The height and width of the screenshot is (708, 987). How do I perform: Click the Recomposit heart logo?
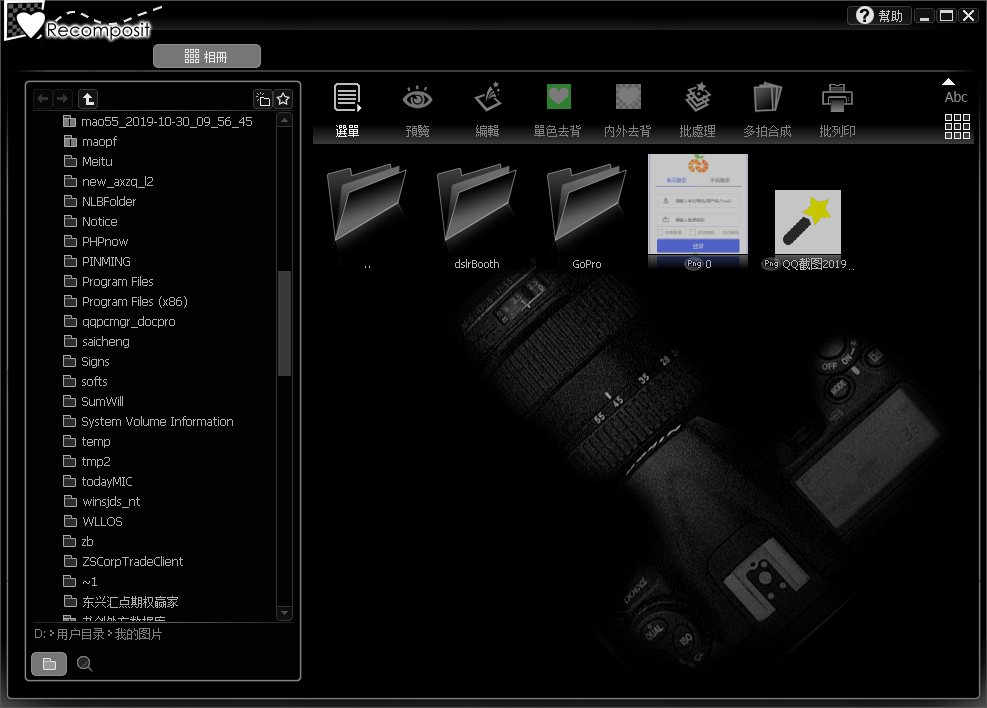(x=30, y=23)
